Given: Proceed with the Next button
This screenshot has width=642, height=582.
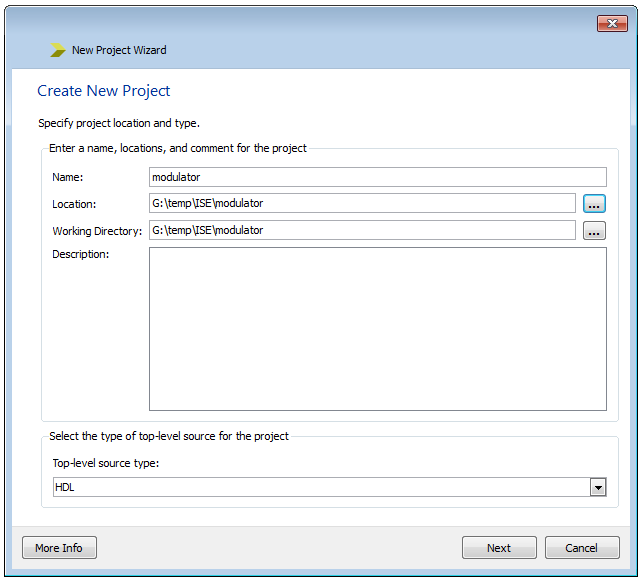Looking at the screenshot, I should coord(499,548).
